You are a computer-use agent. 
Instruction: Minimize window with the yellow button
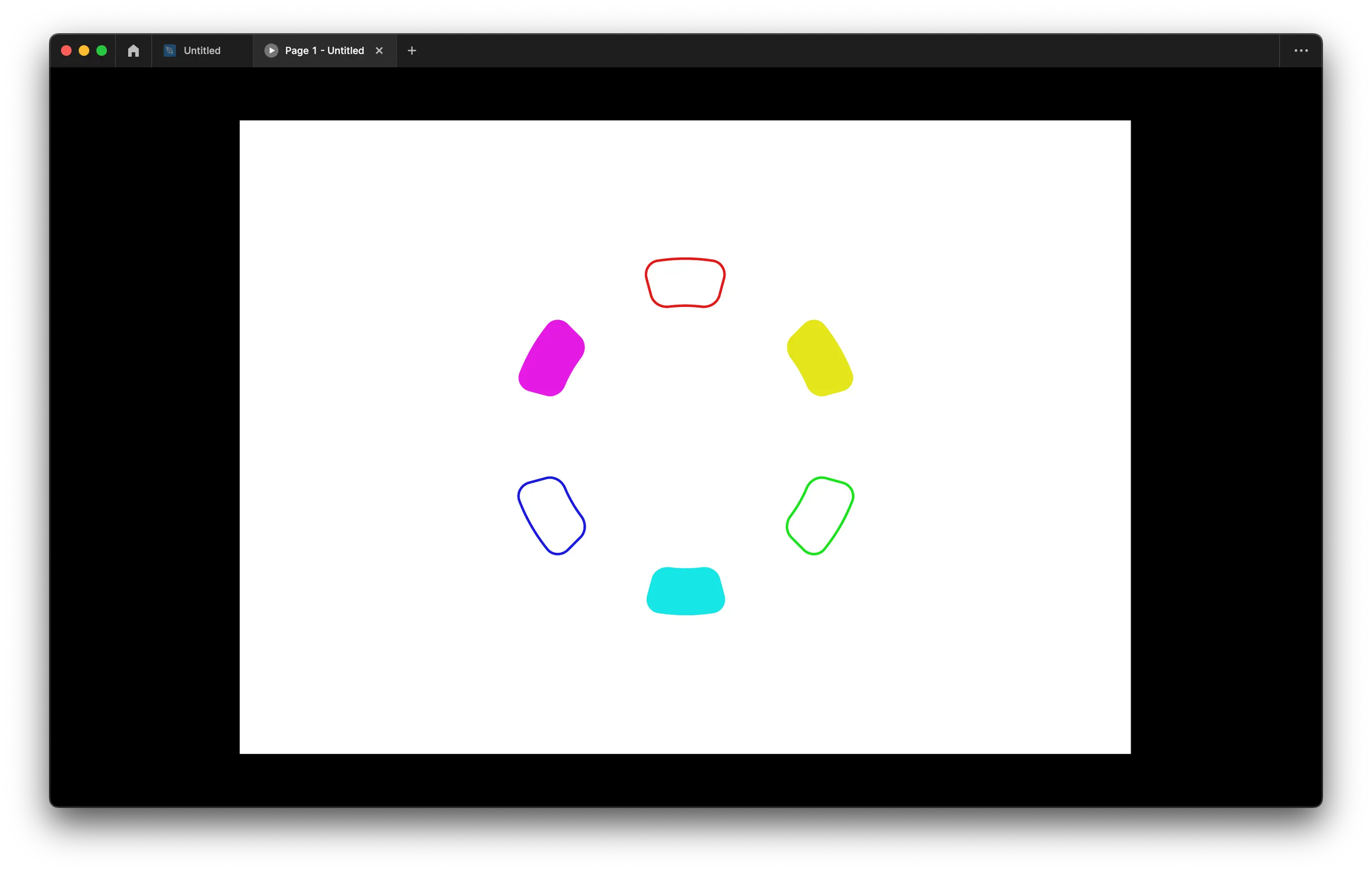pos(84,51)
